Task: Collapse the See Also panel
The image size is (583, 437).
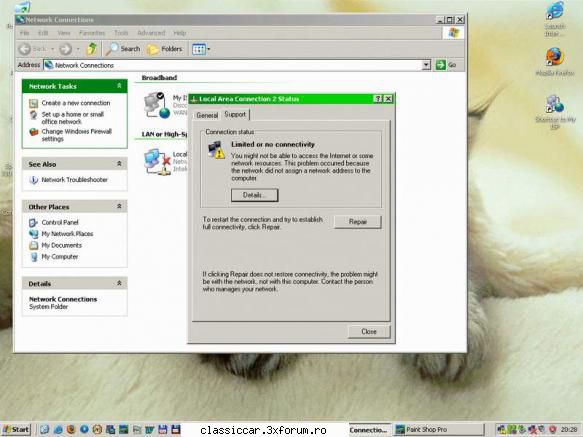Action: tap(119, 164)
